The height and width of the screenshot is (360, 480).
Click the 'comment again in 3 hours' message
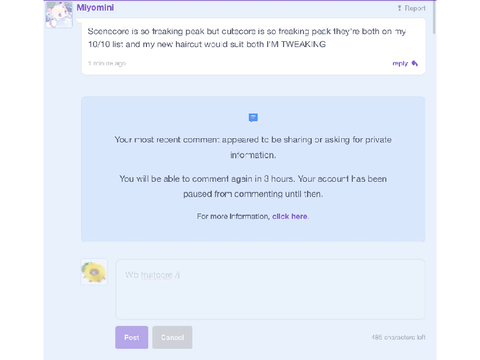253,186
